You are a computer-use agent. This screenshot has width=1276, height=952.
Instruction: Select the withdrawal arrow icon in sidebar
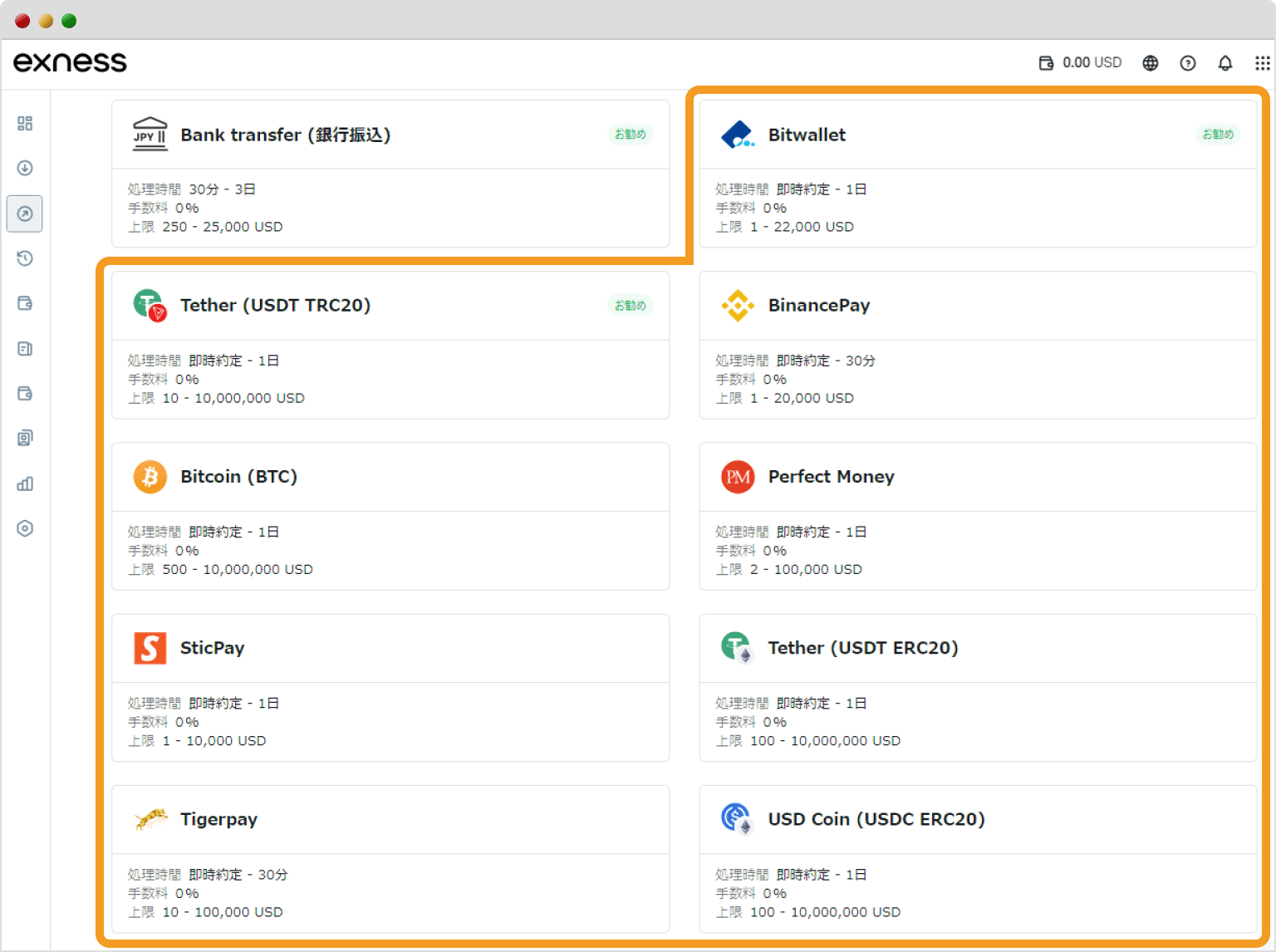coord(25,213)
